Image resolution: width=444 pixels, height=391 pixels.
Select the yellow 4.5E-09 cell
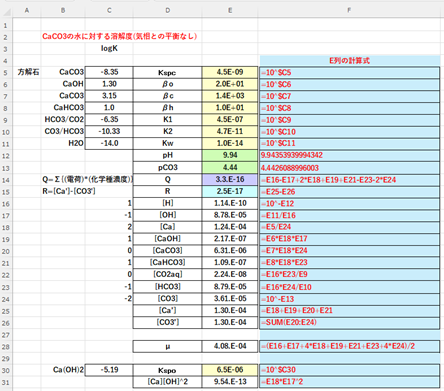230,72
